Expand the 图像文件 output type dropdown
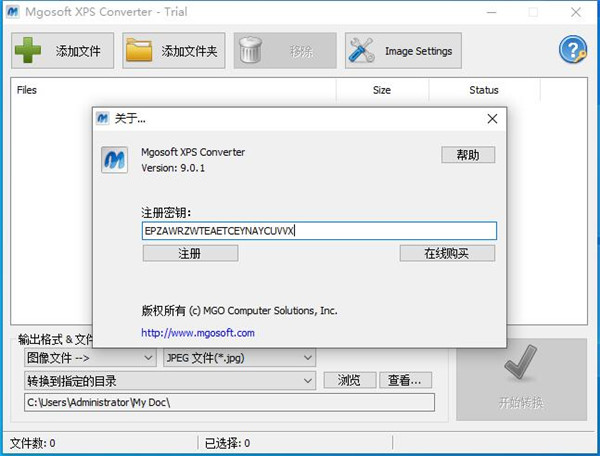 [x=90, y=358]
